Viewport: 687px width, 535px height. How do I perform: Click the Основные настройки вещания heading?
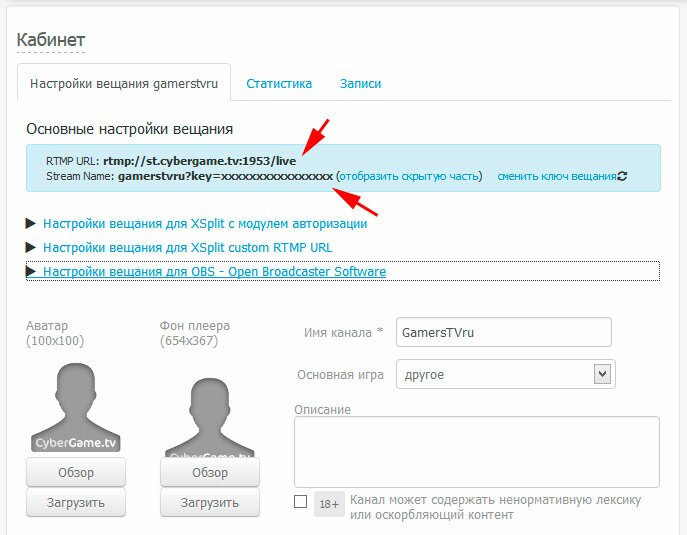pyautogui.click(x=130, y=129)
